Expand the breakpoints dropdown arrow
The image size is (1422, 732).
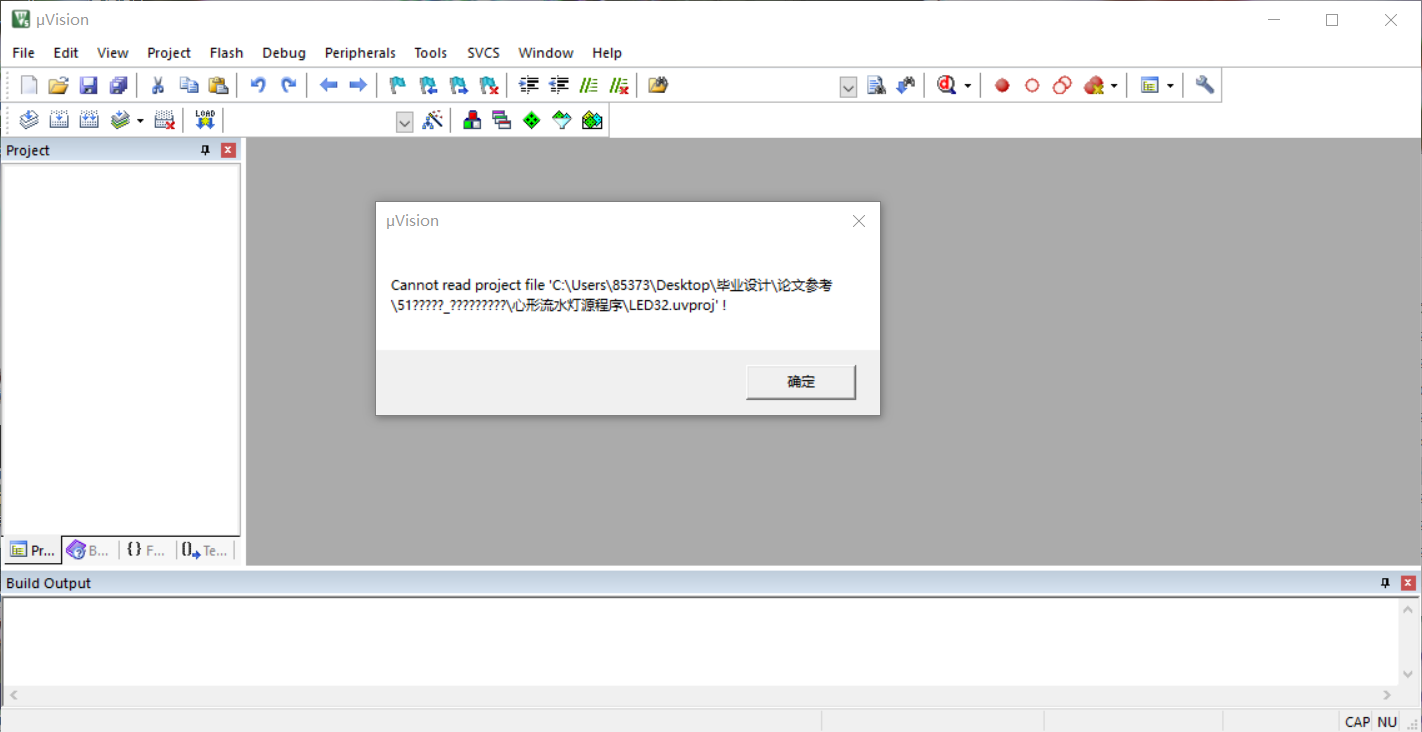click(x=1114, y=86)
